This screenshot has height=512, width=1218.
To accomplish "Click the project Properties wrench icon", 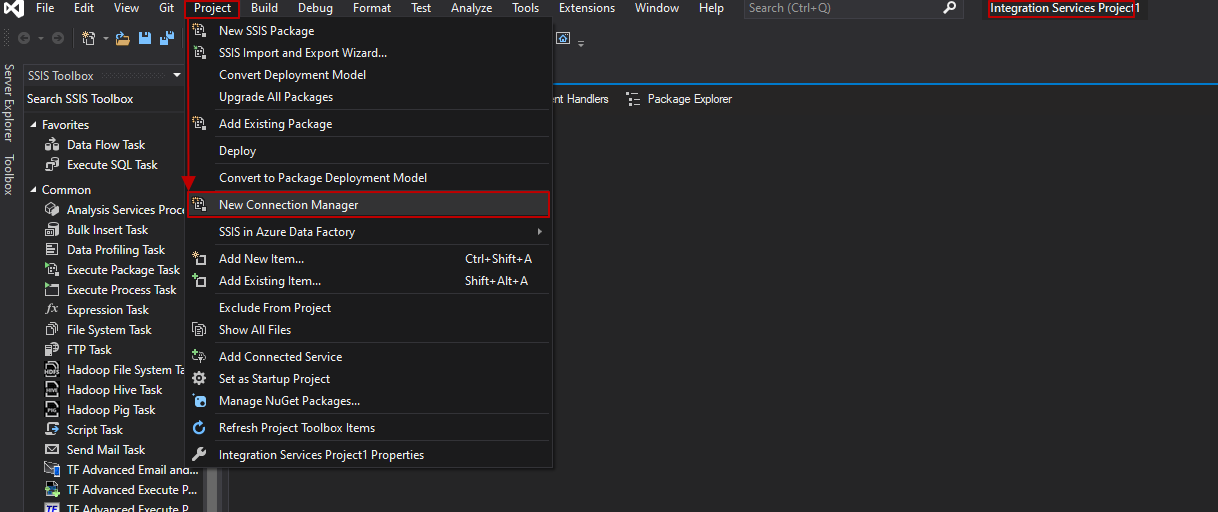I will click(198, 455).
